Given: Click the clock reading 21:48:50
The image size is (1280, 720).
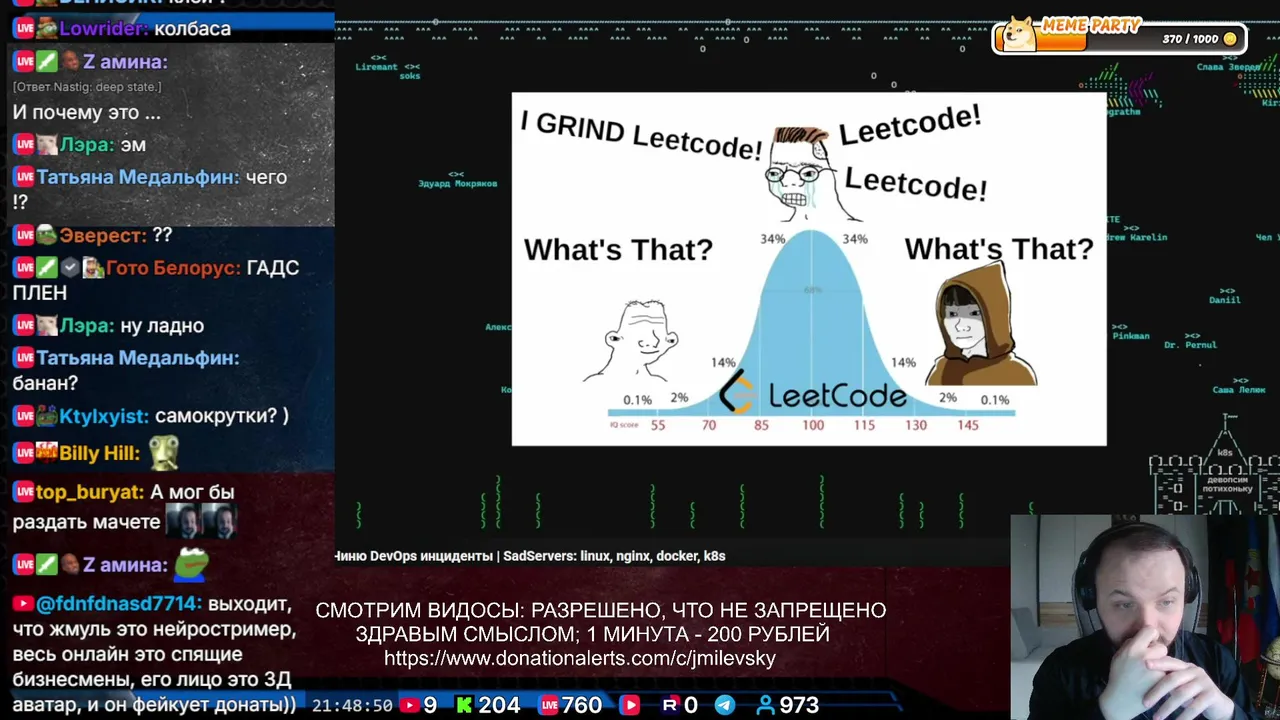Looking at the screenshot, I should (x=352, y=706).
